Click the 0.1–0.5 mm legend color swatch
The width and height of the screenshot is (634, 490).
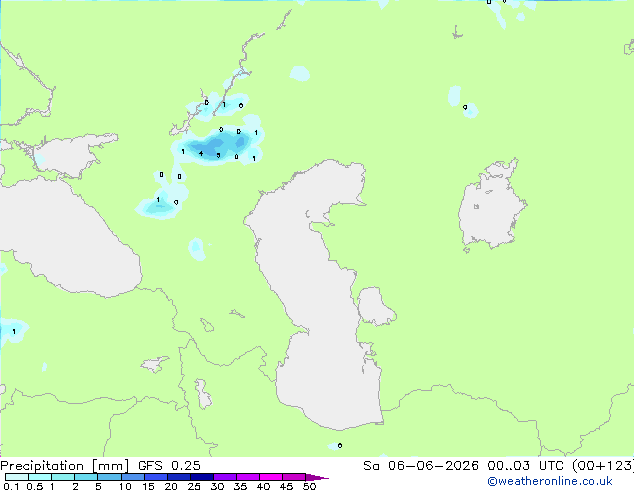coord(17,477)
